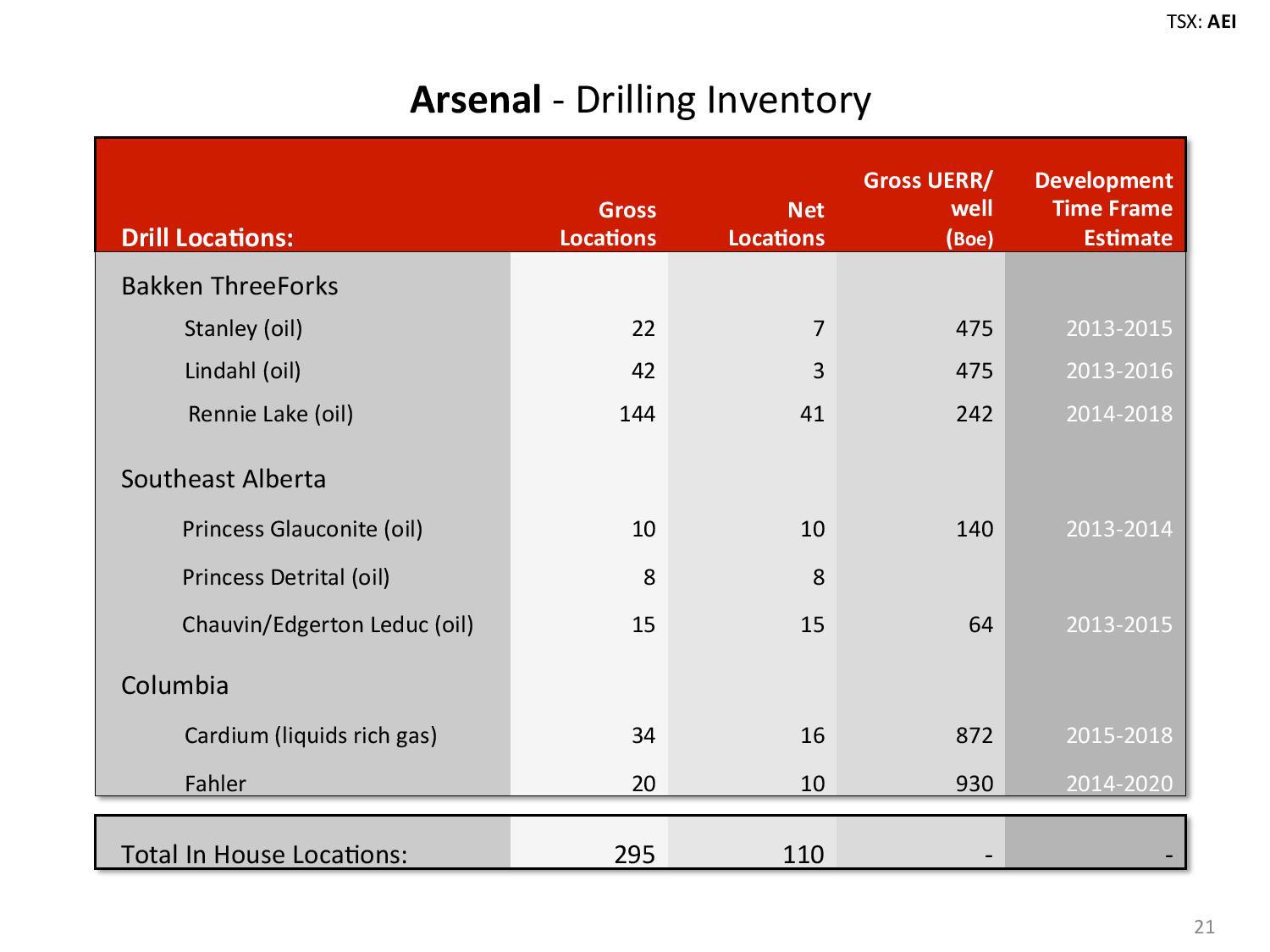Select the "Princess Detrital (oil)" row label
The image size is (1270, 952).
(x=286, y=577)
